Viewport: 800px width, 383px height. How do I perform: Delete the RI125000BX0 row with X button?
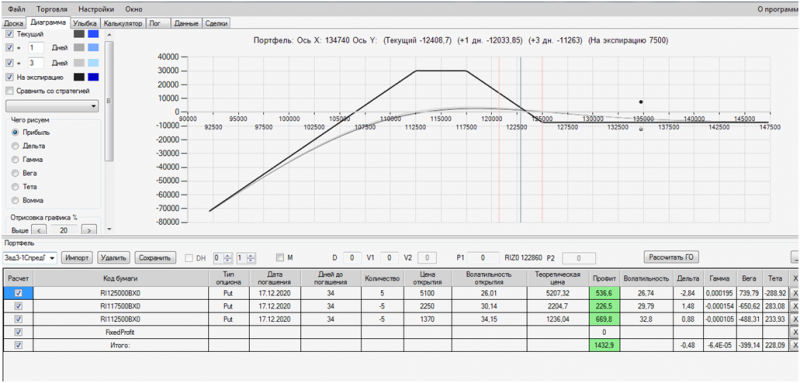(x=794, y=293)
